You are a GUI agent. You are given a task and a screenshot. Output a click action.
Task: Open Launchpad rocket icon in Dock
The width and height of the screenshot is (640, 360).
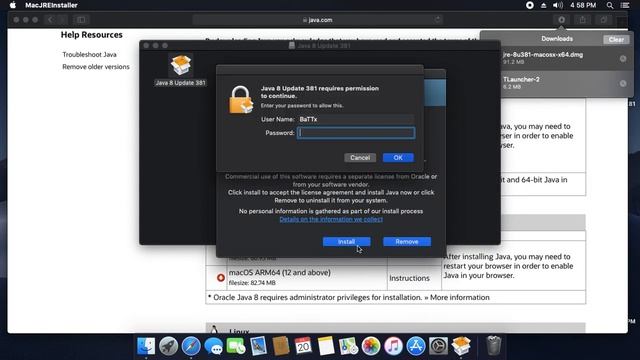(168, 346)
